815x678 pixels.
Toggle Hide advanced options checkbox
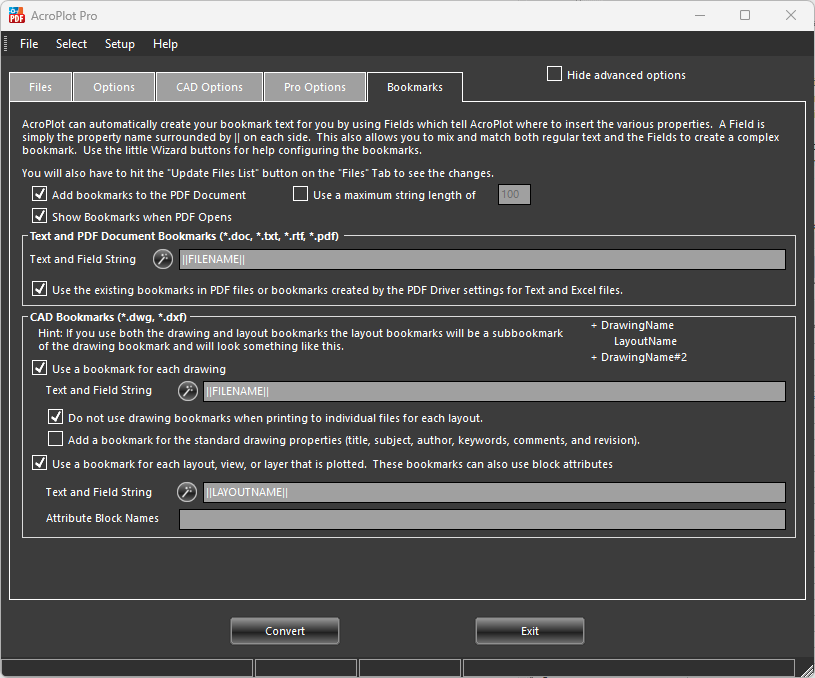[x=555, y=74]
